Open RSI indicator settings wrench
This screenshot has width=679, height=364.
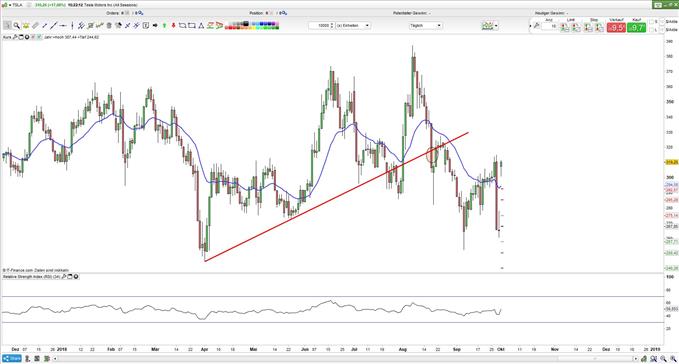point(64,276)
